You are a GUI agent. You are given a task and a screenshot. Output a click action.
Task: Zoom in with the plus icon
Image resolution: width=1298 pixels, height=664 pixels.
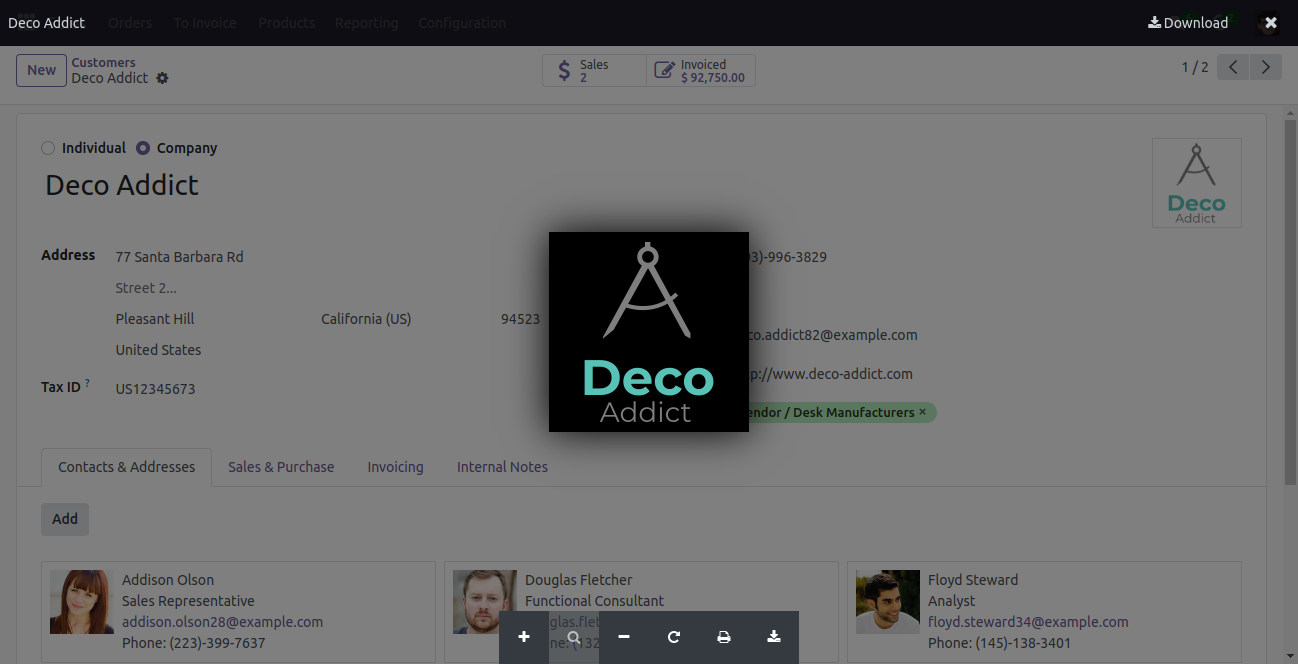point(524,637)
